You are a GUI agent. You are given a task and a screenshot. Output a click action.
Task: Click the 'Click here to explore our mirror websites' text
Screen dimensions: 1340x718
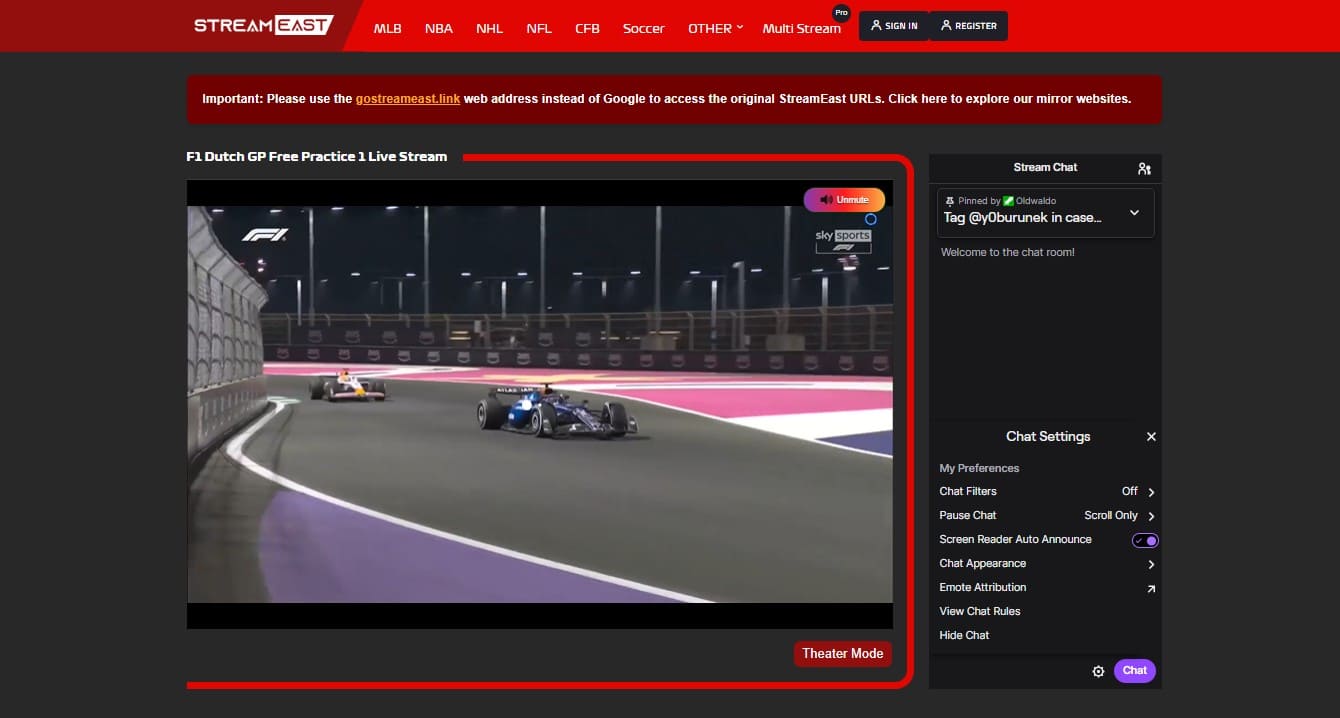coord(1010,99)
